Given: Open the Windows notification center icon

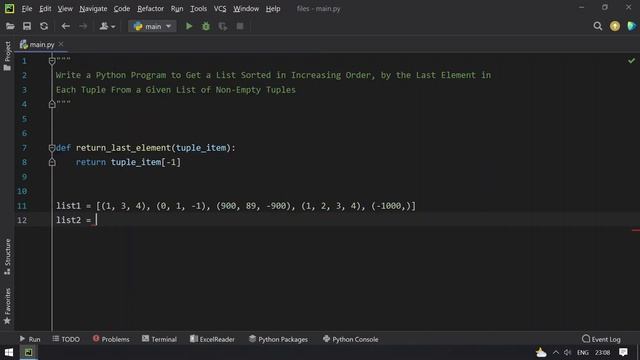Looking at the screenshot, I should [623, 352].
